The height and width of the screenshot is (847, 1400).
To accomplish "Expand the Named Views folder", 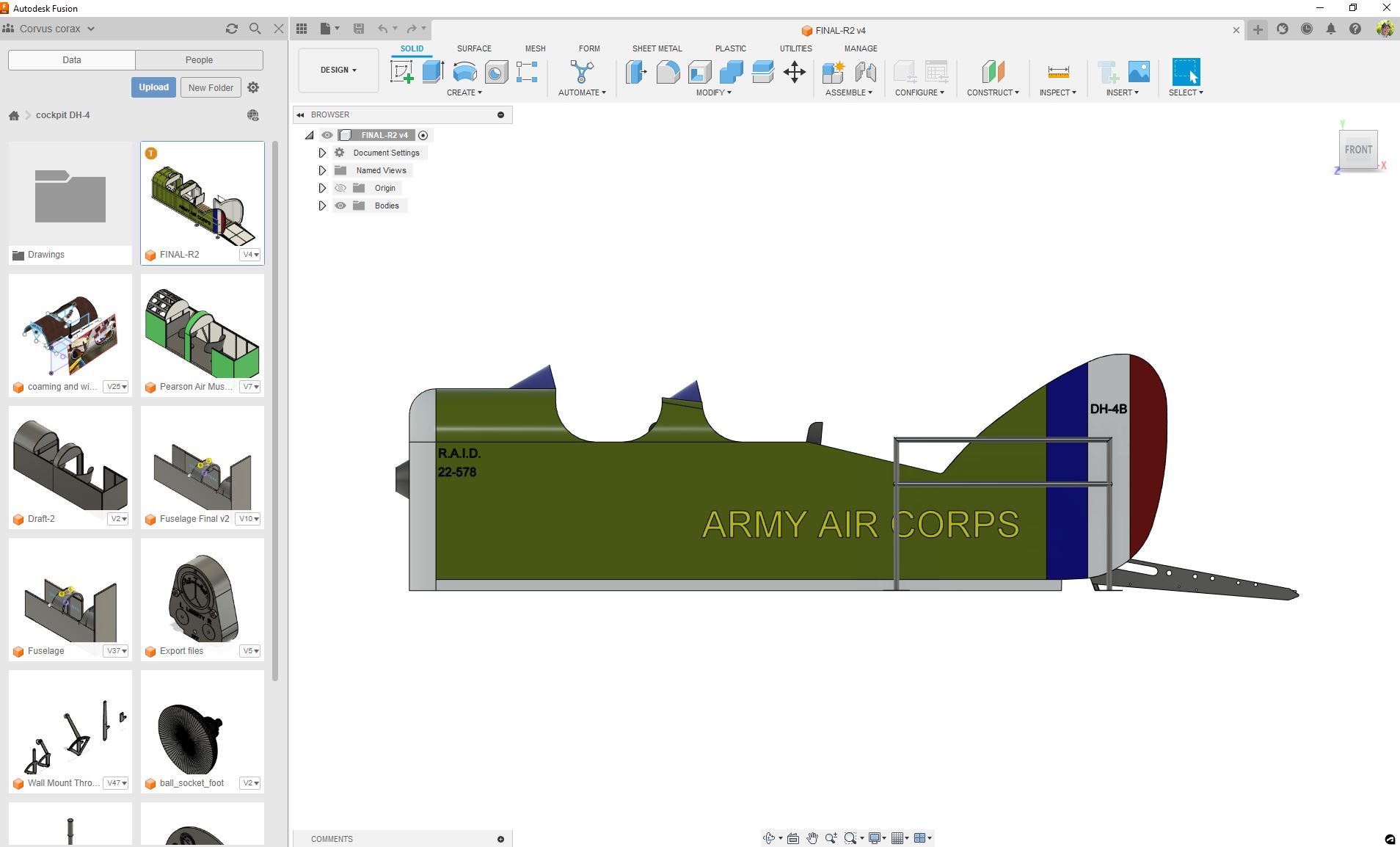I will pos(321,170).
